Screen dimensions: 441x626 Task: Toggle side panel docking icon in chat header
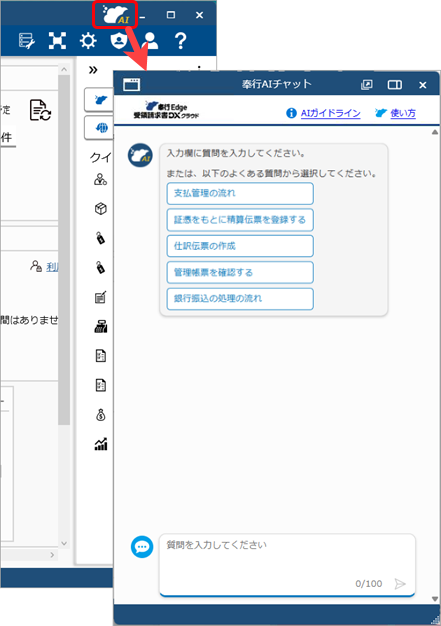point(395,85)
